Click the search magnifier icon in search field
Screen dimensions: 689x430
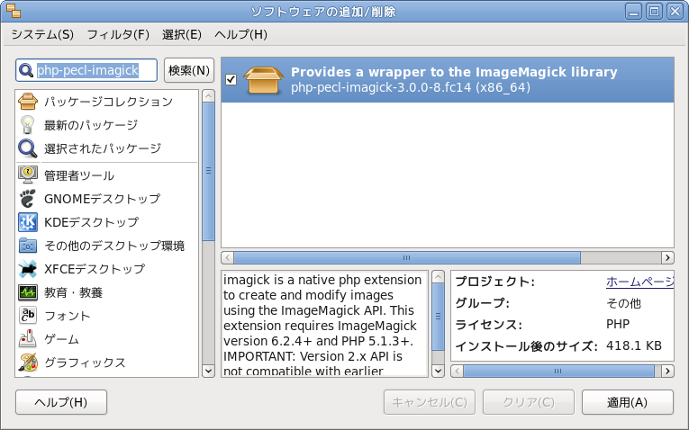(26, 70)
